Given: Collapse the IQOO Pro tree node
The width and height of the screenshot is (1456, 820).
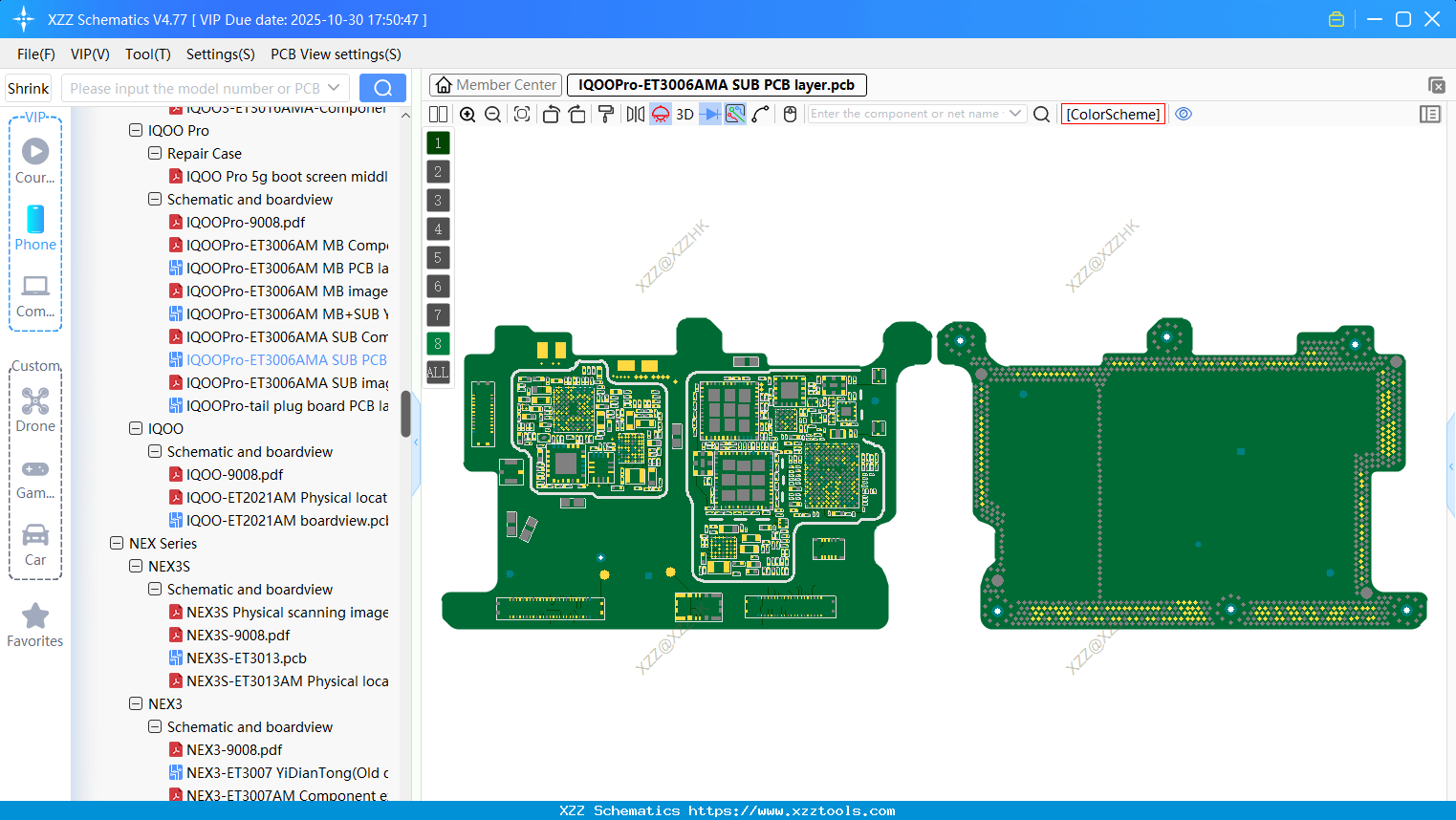Looking at the screenshot, I should pos(136,130).
